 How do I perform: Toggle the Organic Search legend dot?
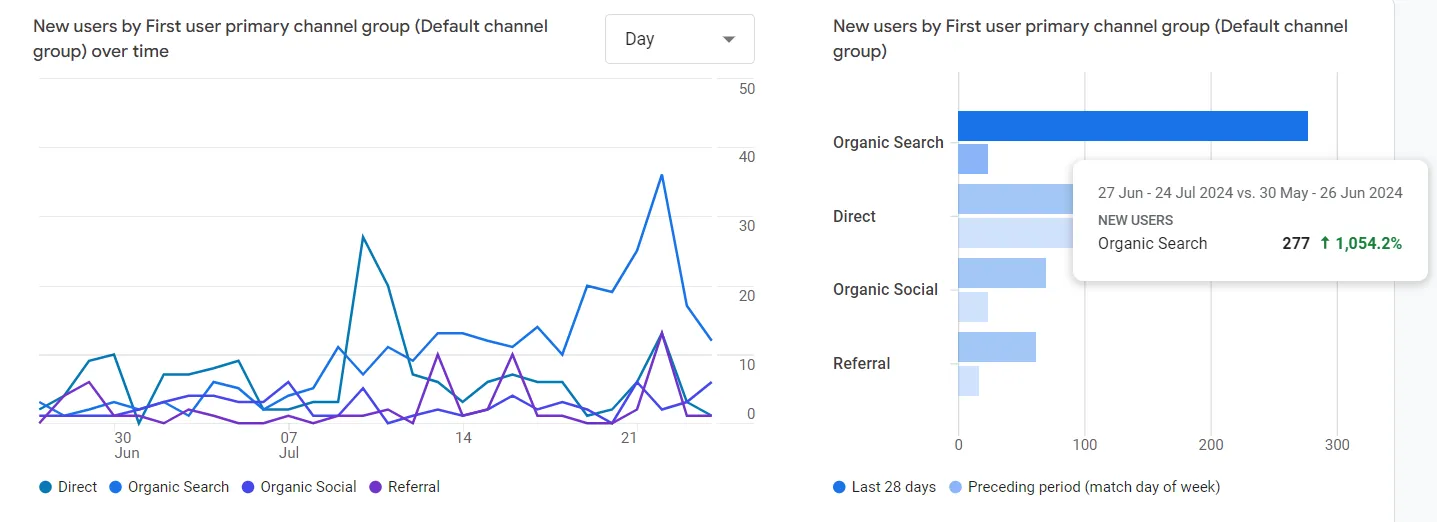pyautogui.click(x=115, y=487)
